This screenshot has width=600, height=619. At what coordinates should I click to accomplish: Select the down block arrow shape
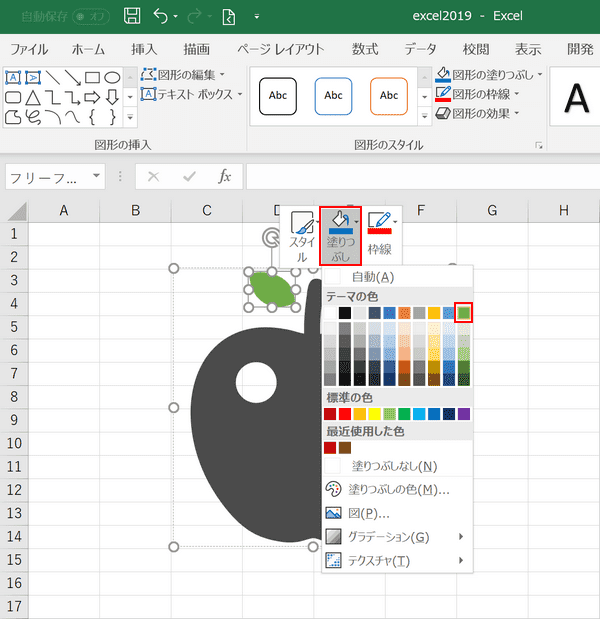pos(112,98)
